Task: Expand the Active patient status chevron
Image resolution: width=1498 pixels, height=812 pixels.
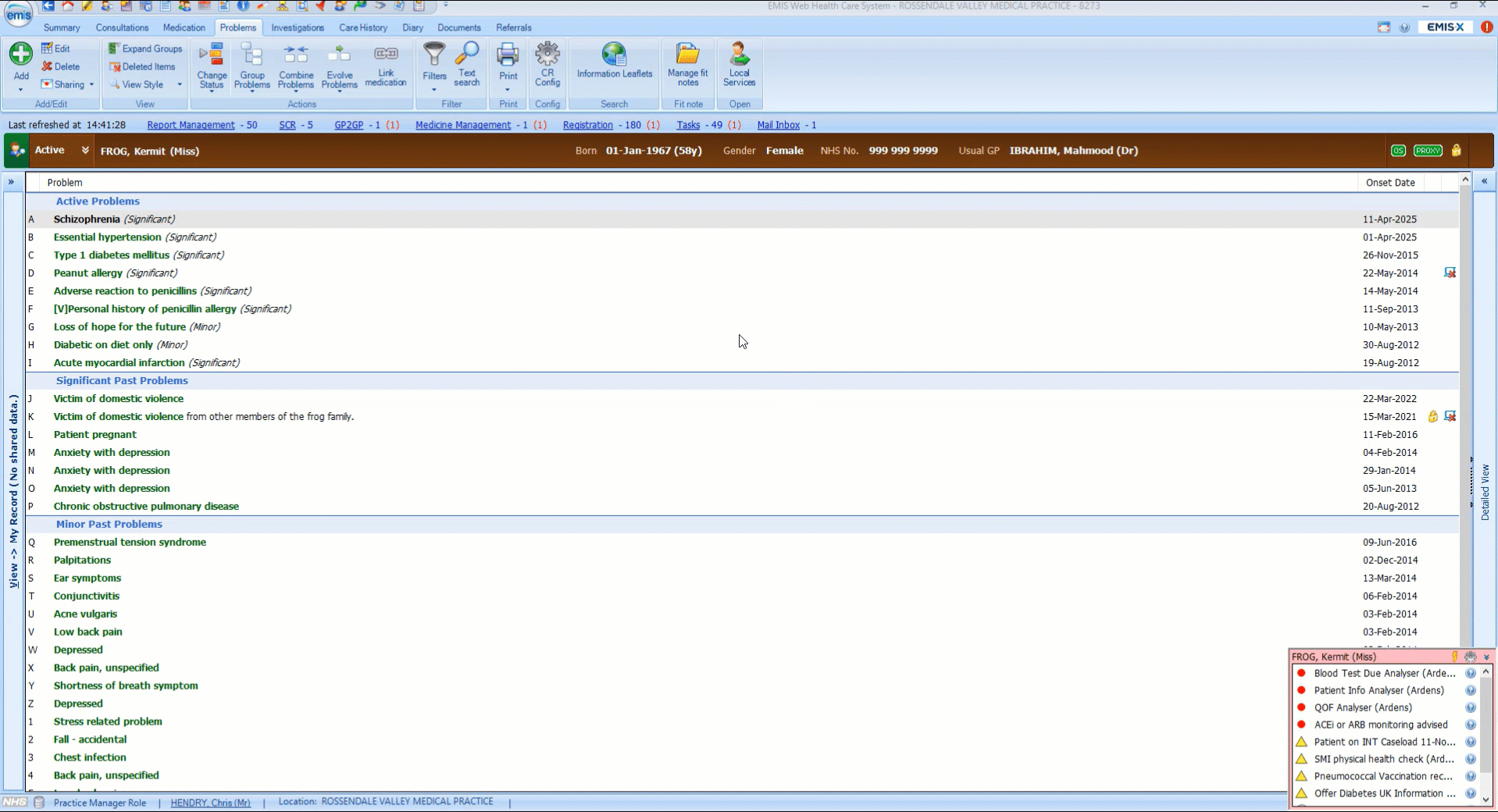Action: [x=85, y=150]
